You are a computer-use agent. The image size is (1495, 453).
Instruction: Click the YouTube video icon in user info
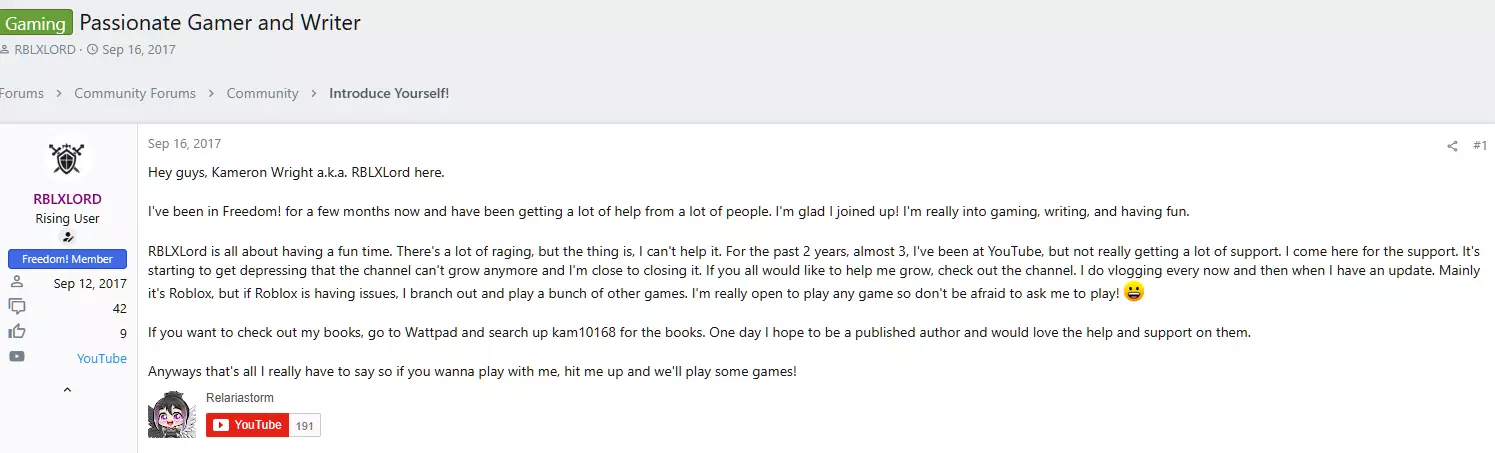point(17,357)
